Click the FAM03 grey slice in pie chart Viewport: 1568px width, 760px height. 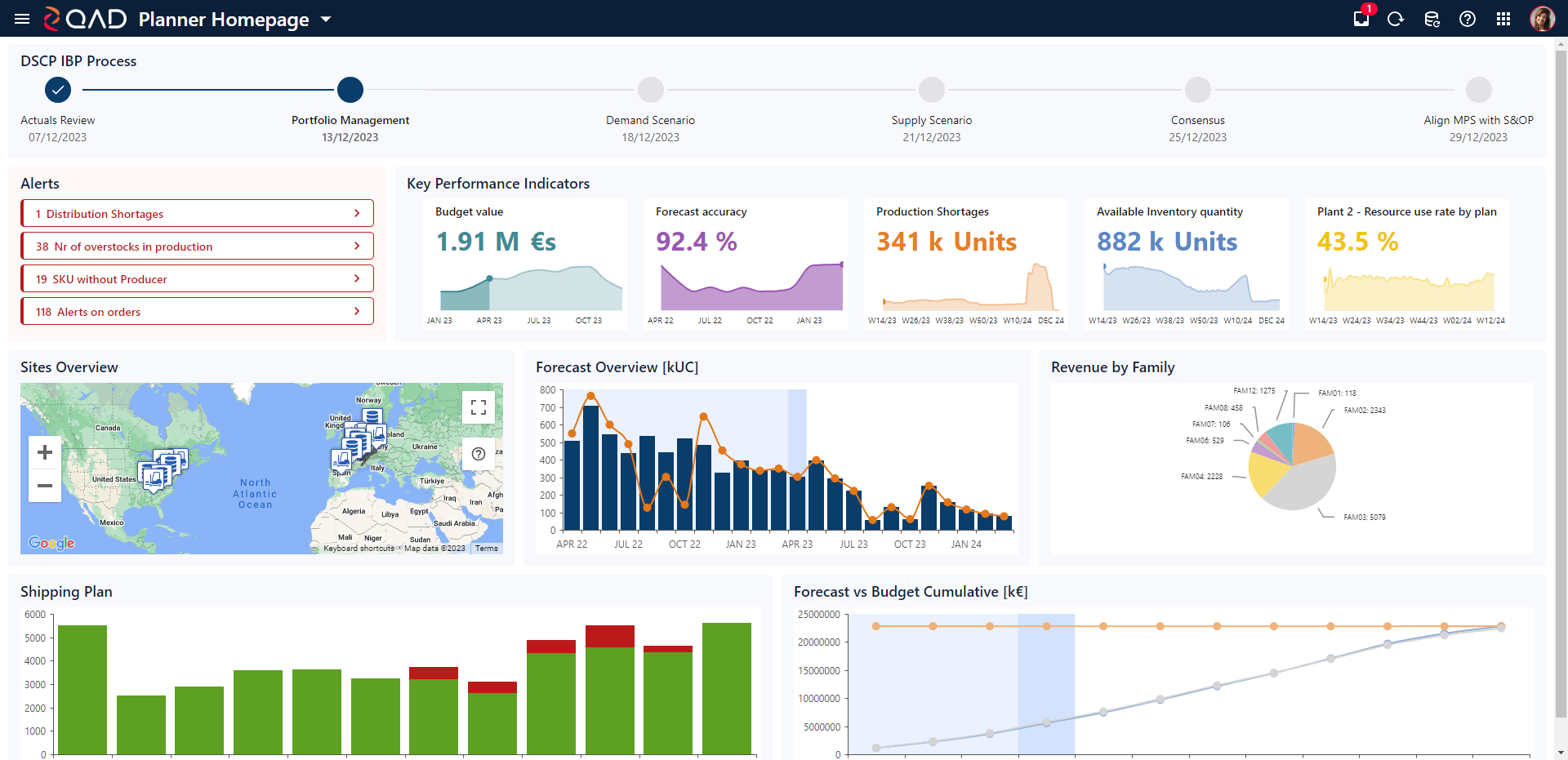tap(1300, 486)
